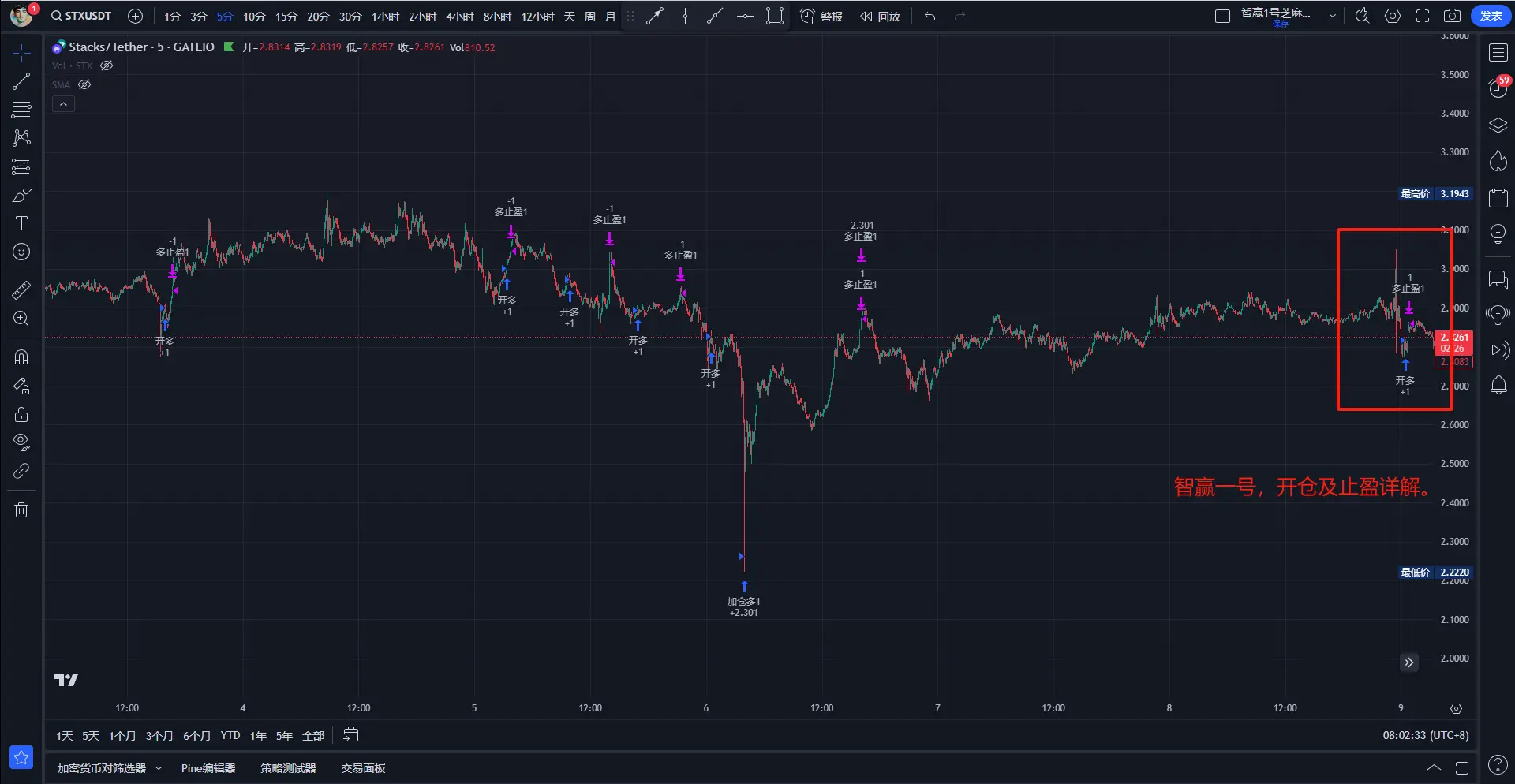The height and width of the screenshot is (784, 1515).
Task: Collapse the indicator legend
Action: [63, 104]
